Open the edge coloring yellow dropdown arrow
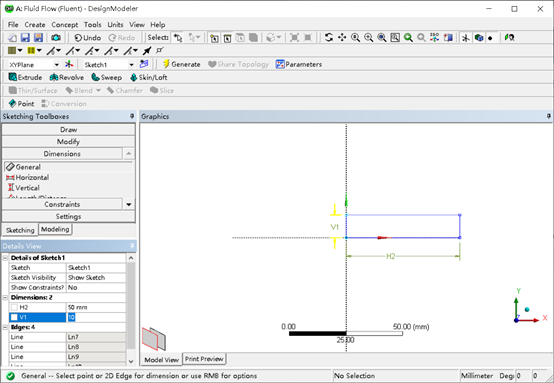Screen dimensions: 554x383 click(39, 51)
